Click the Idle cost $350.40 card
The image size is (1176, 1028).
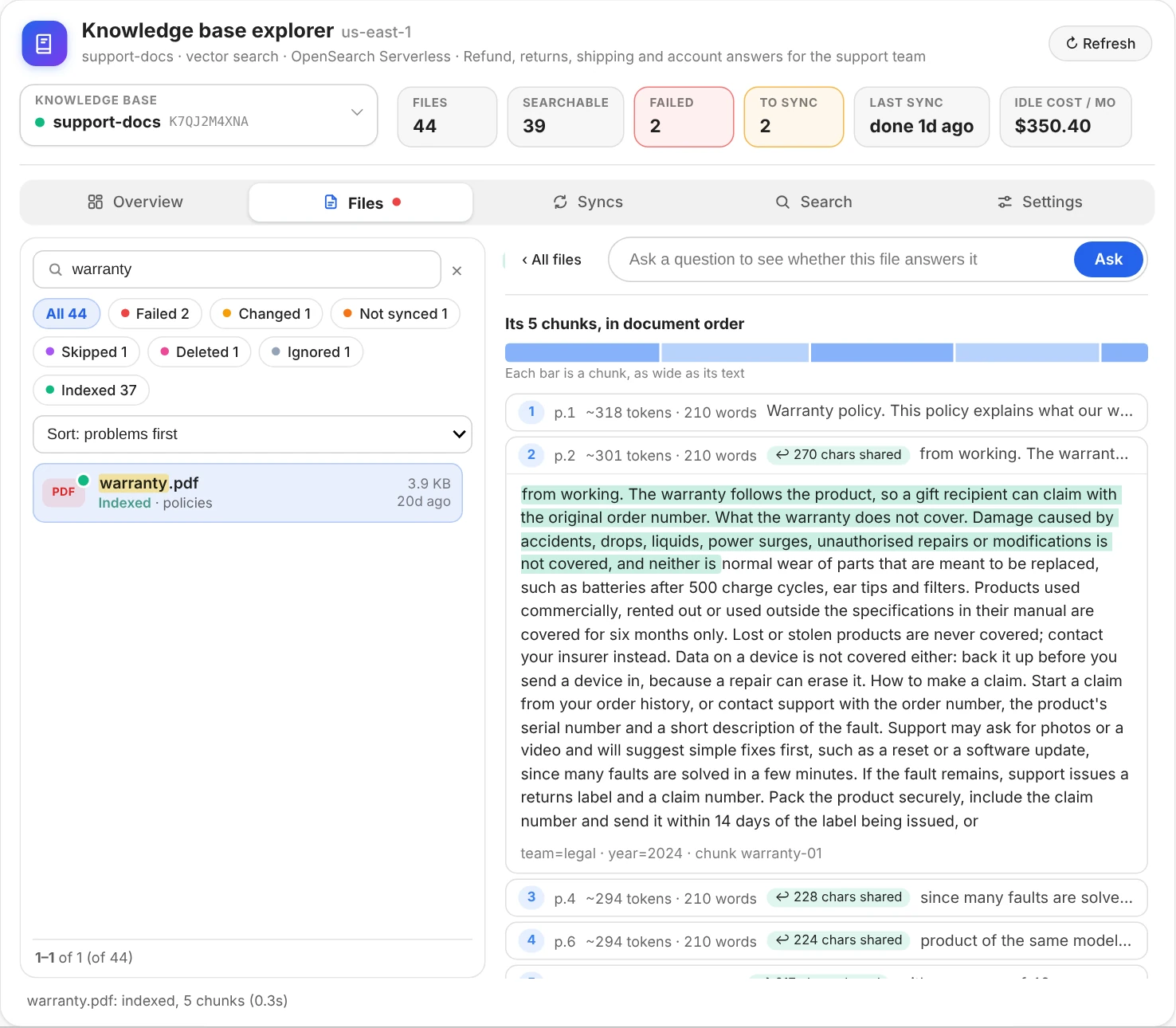point(1065,117)
